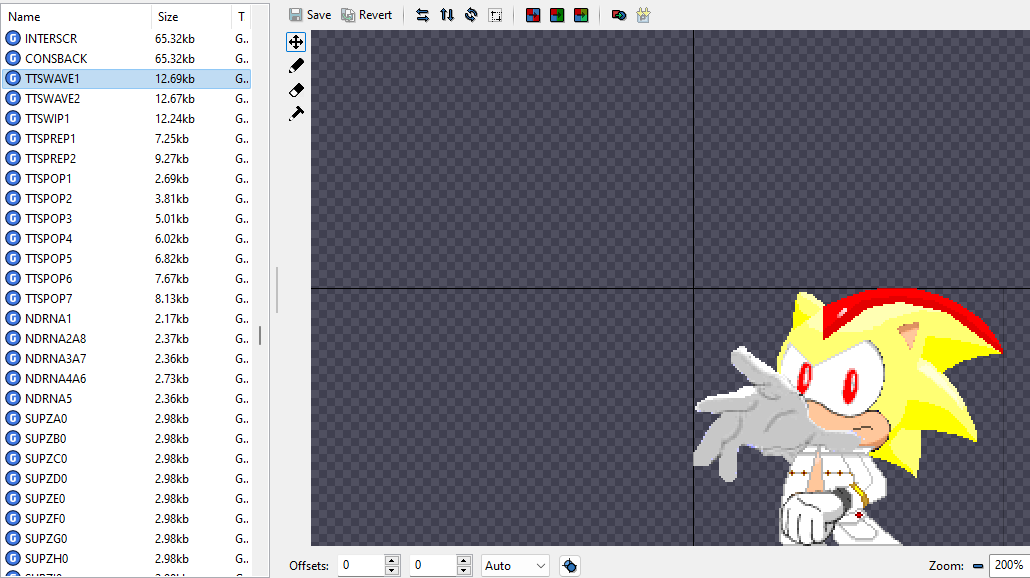Select the SUPZB0 entry
Screen dimensions: 1030x578
127,439
